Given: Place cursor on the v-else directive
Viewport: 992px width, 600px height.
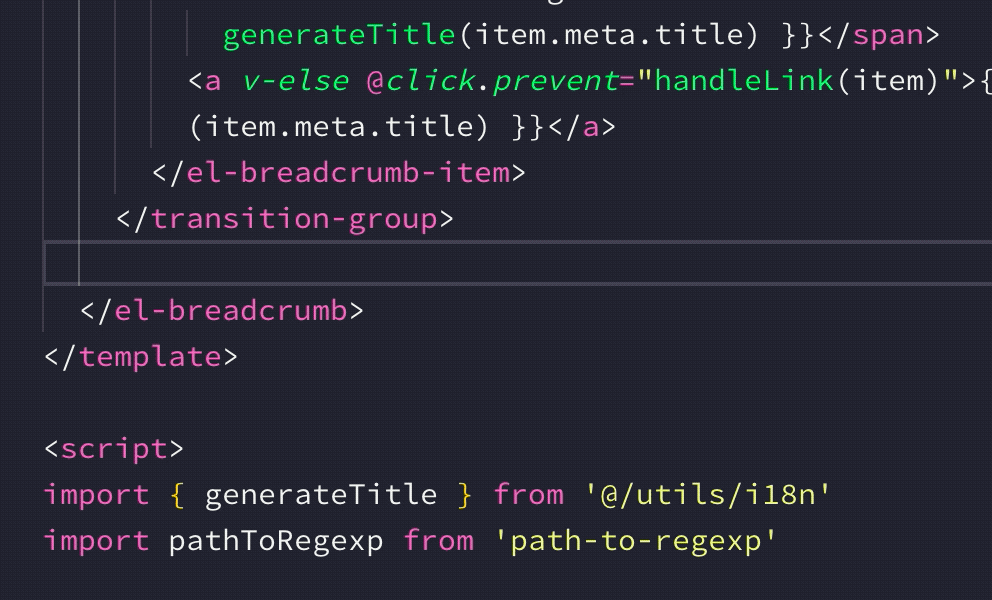Looking at the screenshot, I should pos(295,81).
